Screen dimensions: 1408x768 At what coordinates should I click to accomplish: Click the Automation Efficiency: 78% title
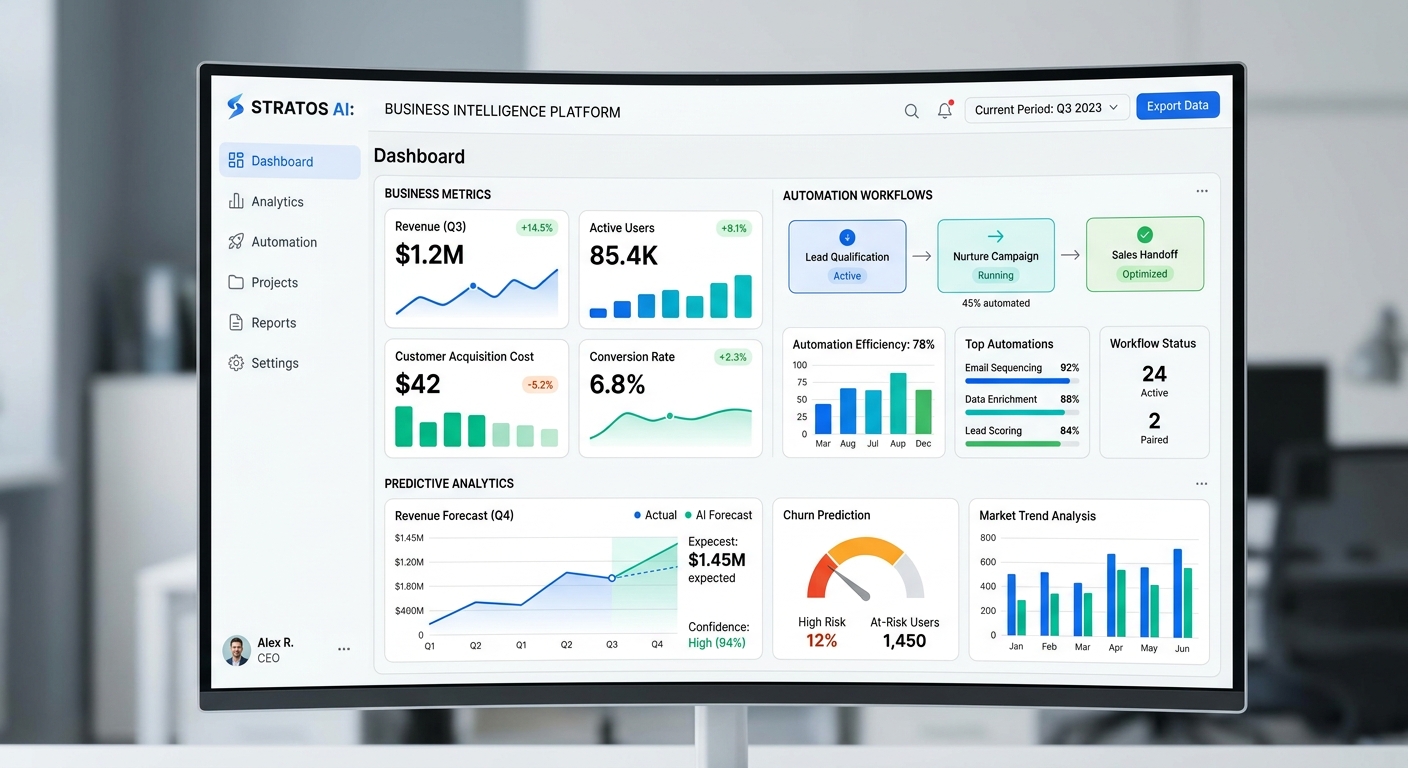coord(864,344)
